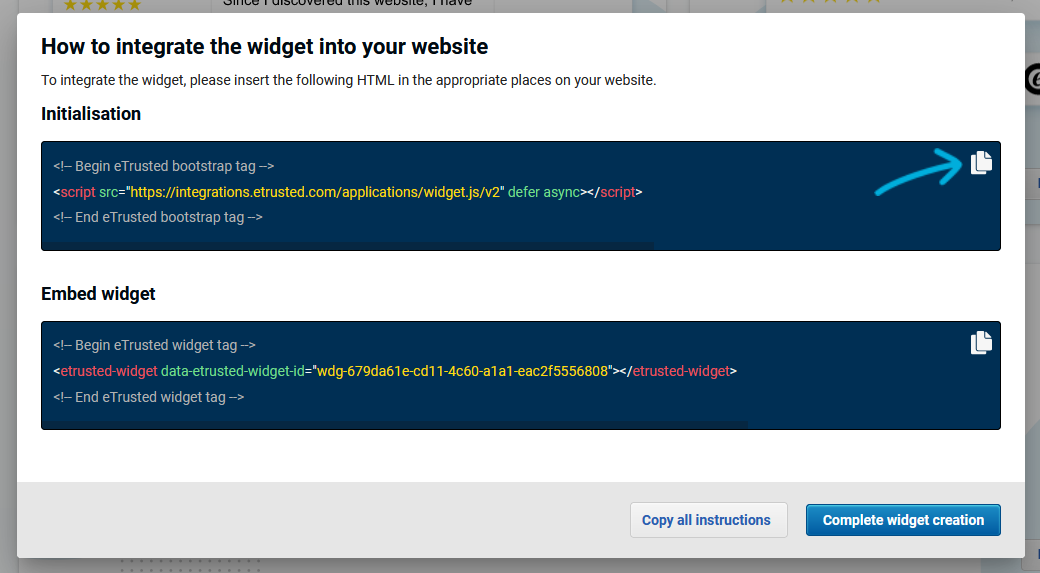1040x573 pixels.
Task: Click the Initialisation code block horizontal scrollbar
Action: pos(348,246)
